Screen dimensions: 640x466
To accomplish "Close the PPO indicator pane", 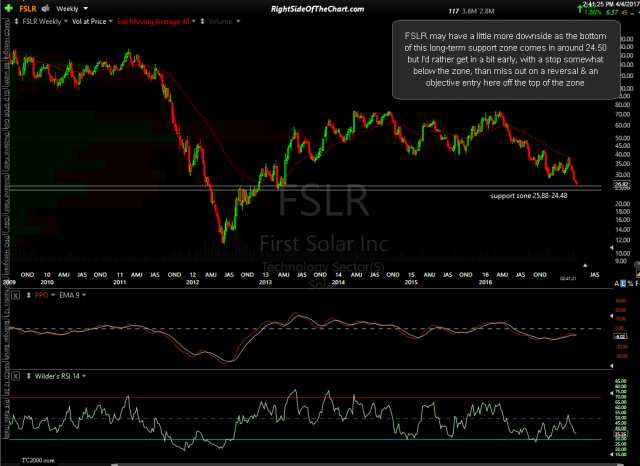I will click(x=15, y=295).
